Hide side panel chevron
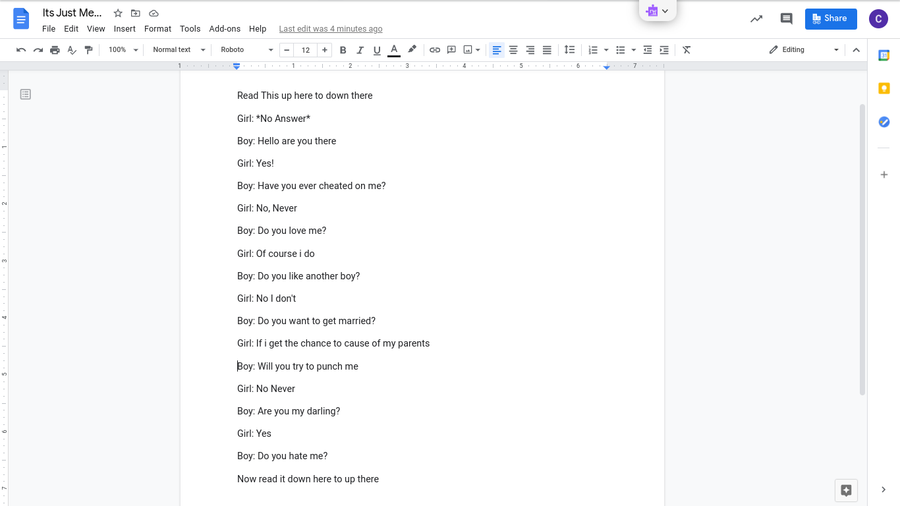This screenshot has height=506, width=900. coord(883,489)
